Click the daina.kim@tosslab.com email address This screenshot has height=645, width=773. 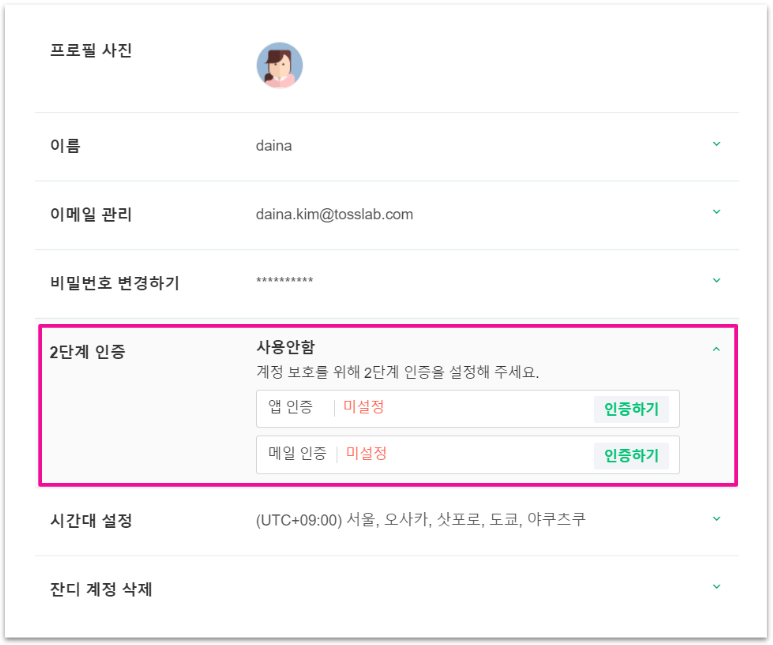(334, 214)
